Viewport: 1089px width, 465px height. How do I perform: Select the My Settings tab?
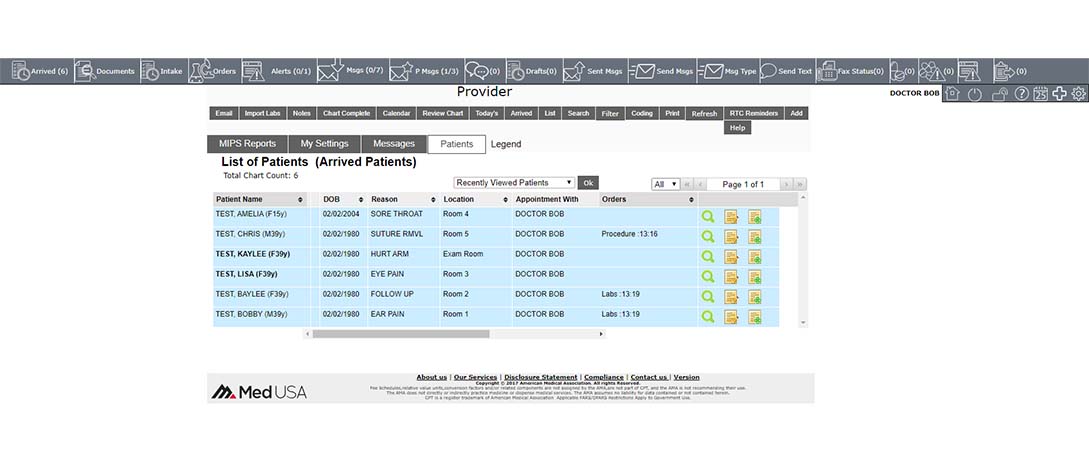(x=324, y=144)
